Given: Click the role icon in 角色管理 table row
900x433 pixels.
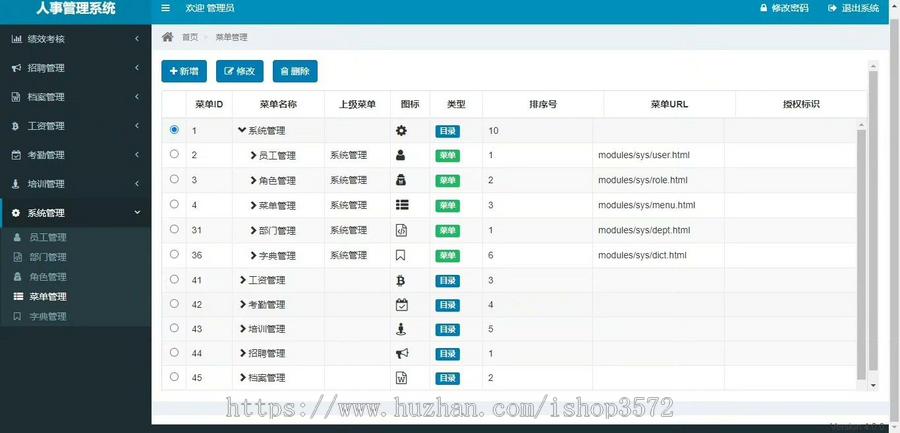Looking at the screenshot, I should (401, 180).
